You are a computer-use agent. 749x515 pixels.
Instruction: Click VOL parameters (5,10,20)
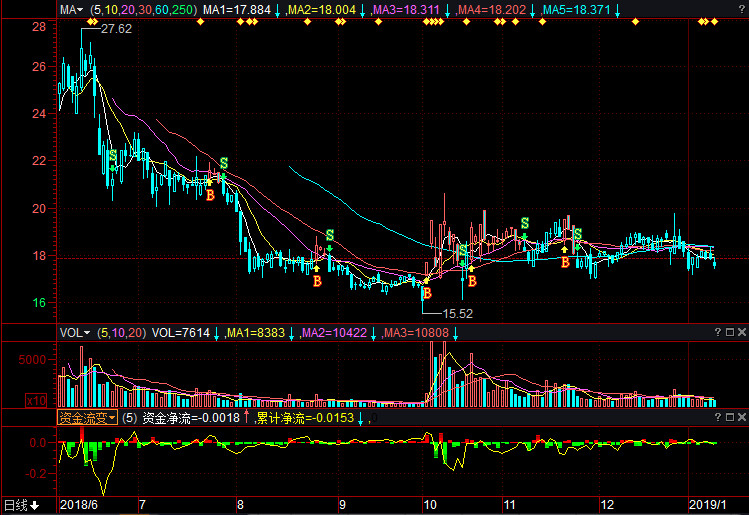[x=121, y=333]
